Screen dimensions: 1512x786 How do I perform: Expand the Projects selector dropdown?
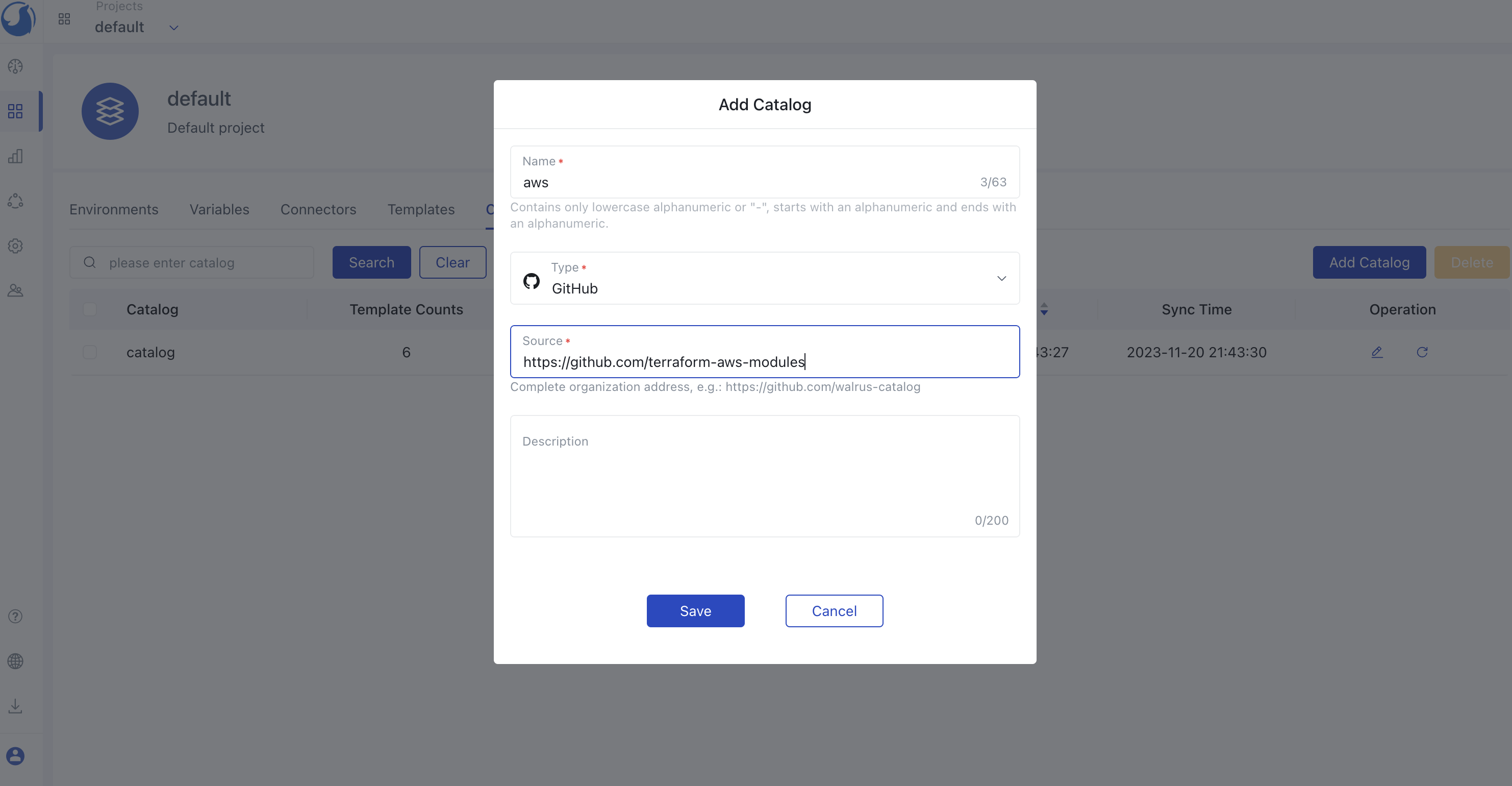pos(172,27)
